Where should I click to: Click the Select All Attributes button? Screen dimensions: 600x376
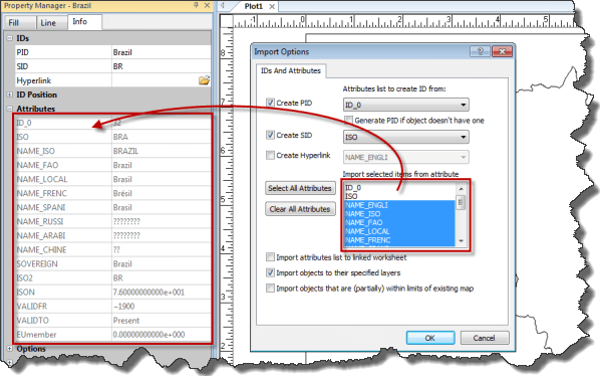[x=300, y=188]
